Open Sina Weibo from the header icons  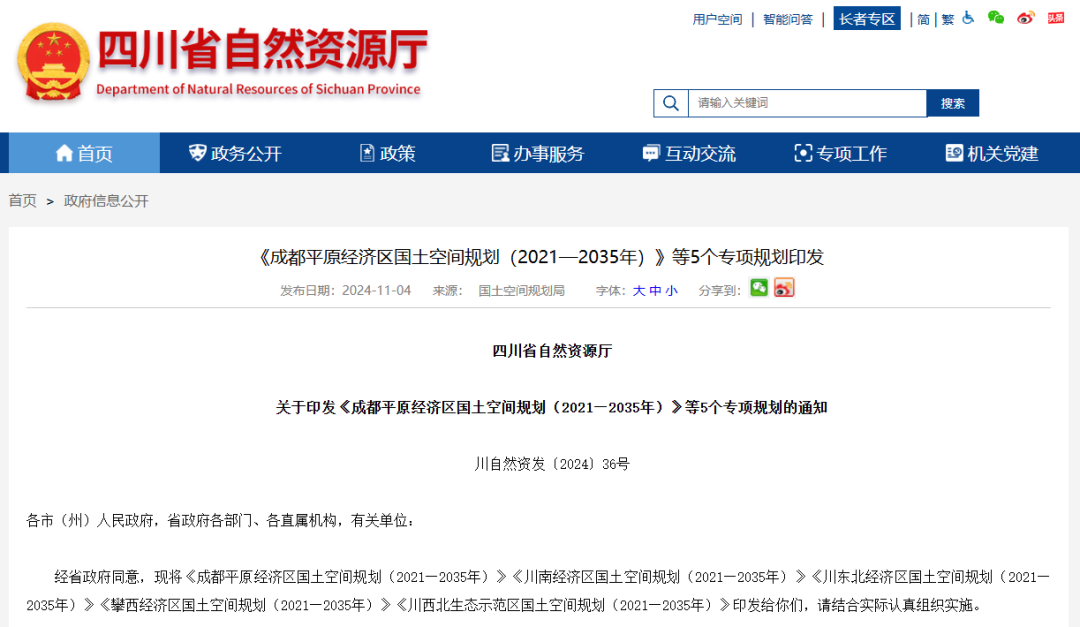point(1025,17)
